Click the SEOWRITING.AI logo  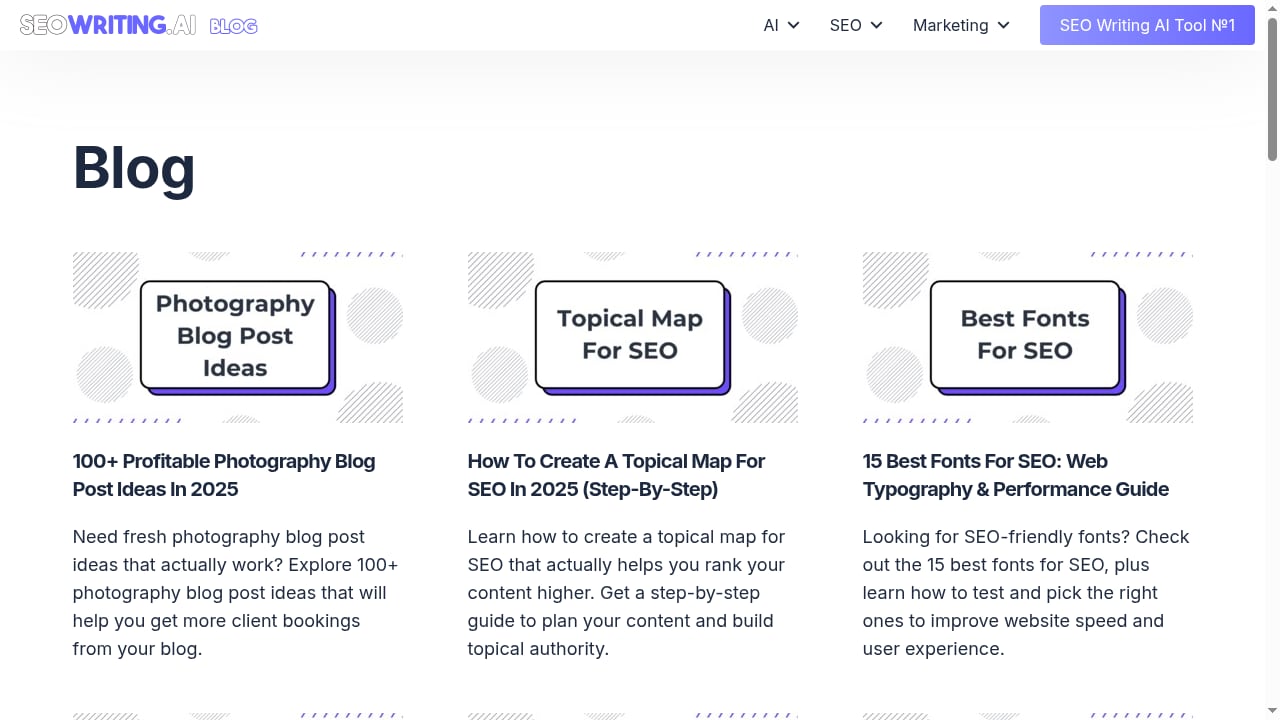[108, 25]
